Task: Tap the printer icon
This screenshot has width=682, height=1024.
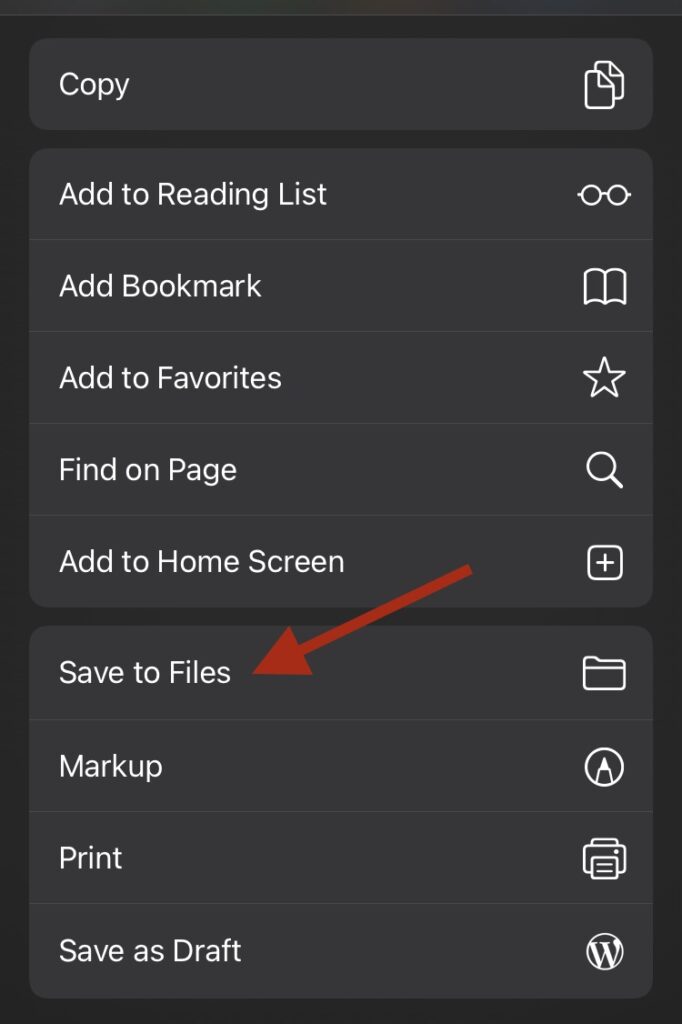Action: coord(604,858)
